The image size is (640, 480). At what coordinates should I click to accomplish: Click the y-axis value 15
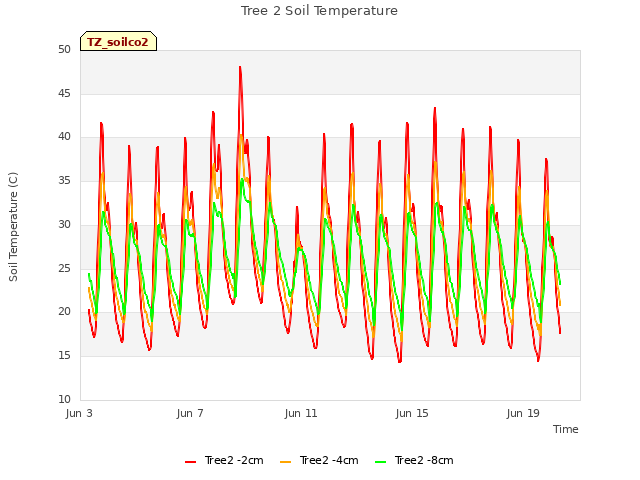pos(64,356)
